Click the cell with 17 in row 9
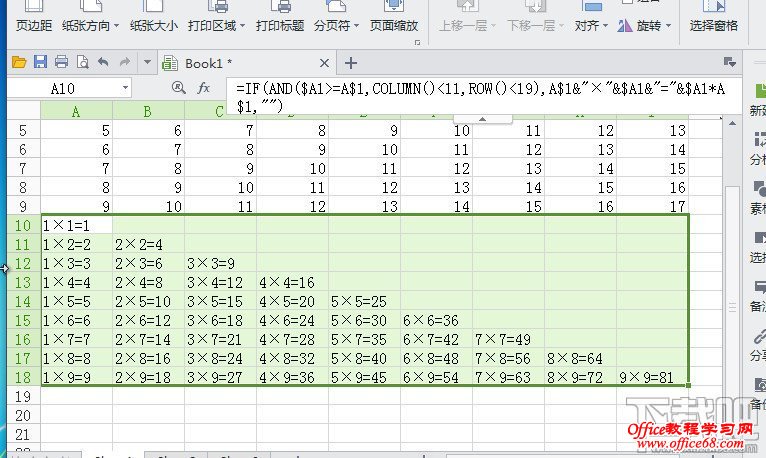 pyautogui.click(x=653, y=206)
